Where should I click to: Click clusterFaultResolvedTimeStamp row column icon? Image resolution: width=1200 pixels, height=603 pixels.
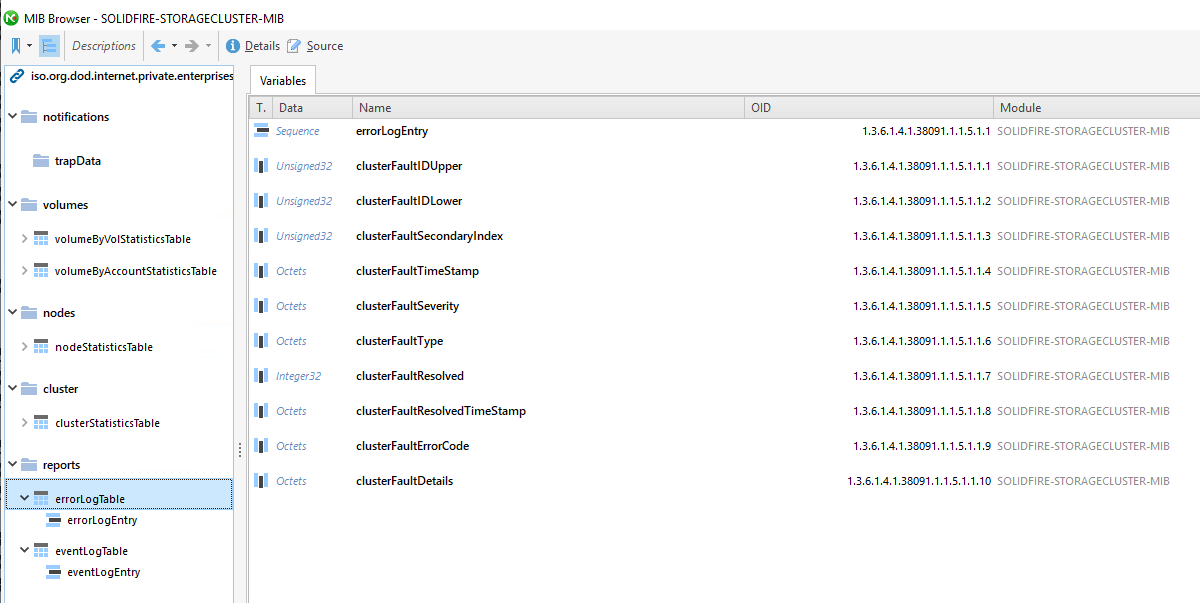coord(261,411)
